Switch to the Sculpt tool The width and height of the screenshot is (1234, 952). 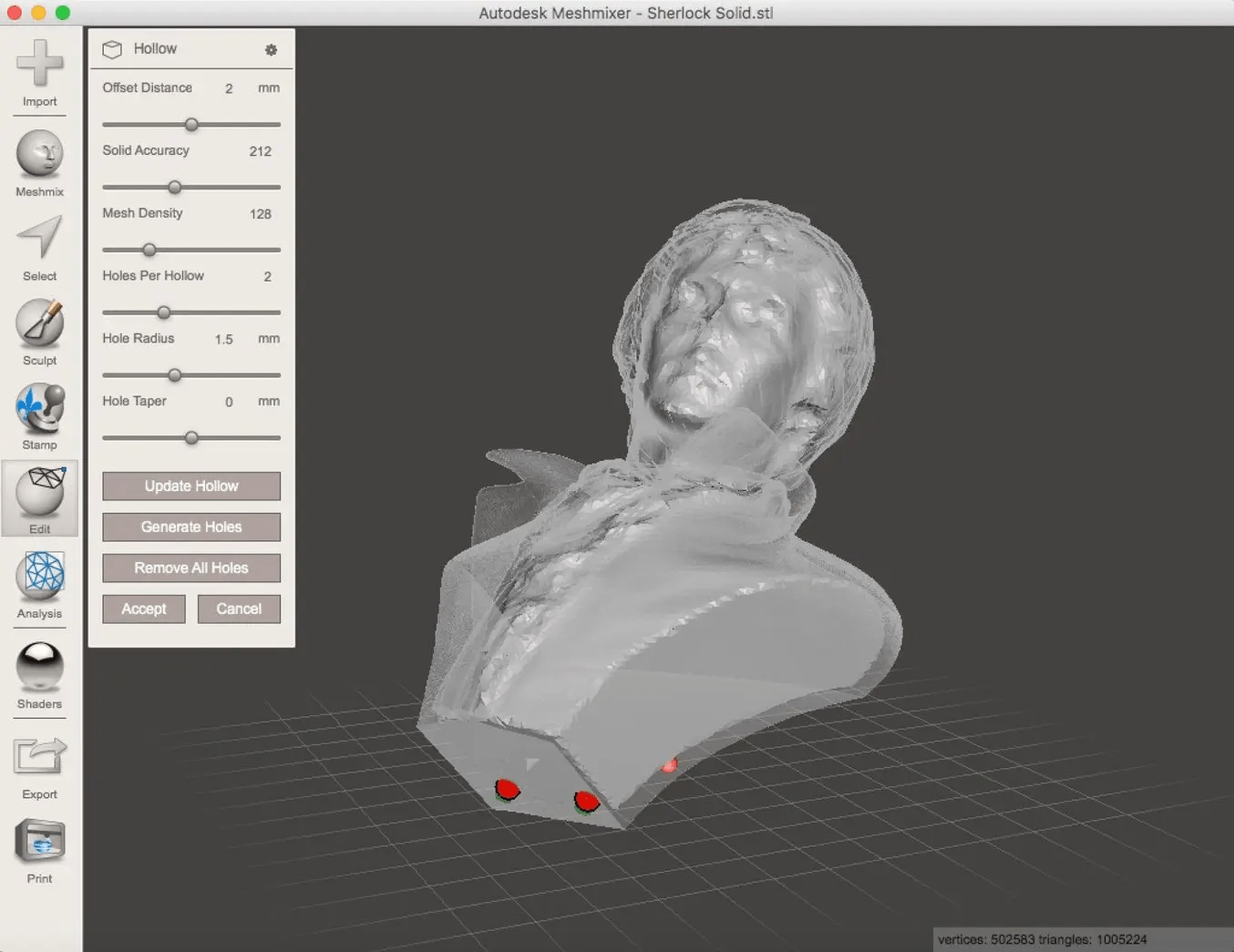coord(39,325)
